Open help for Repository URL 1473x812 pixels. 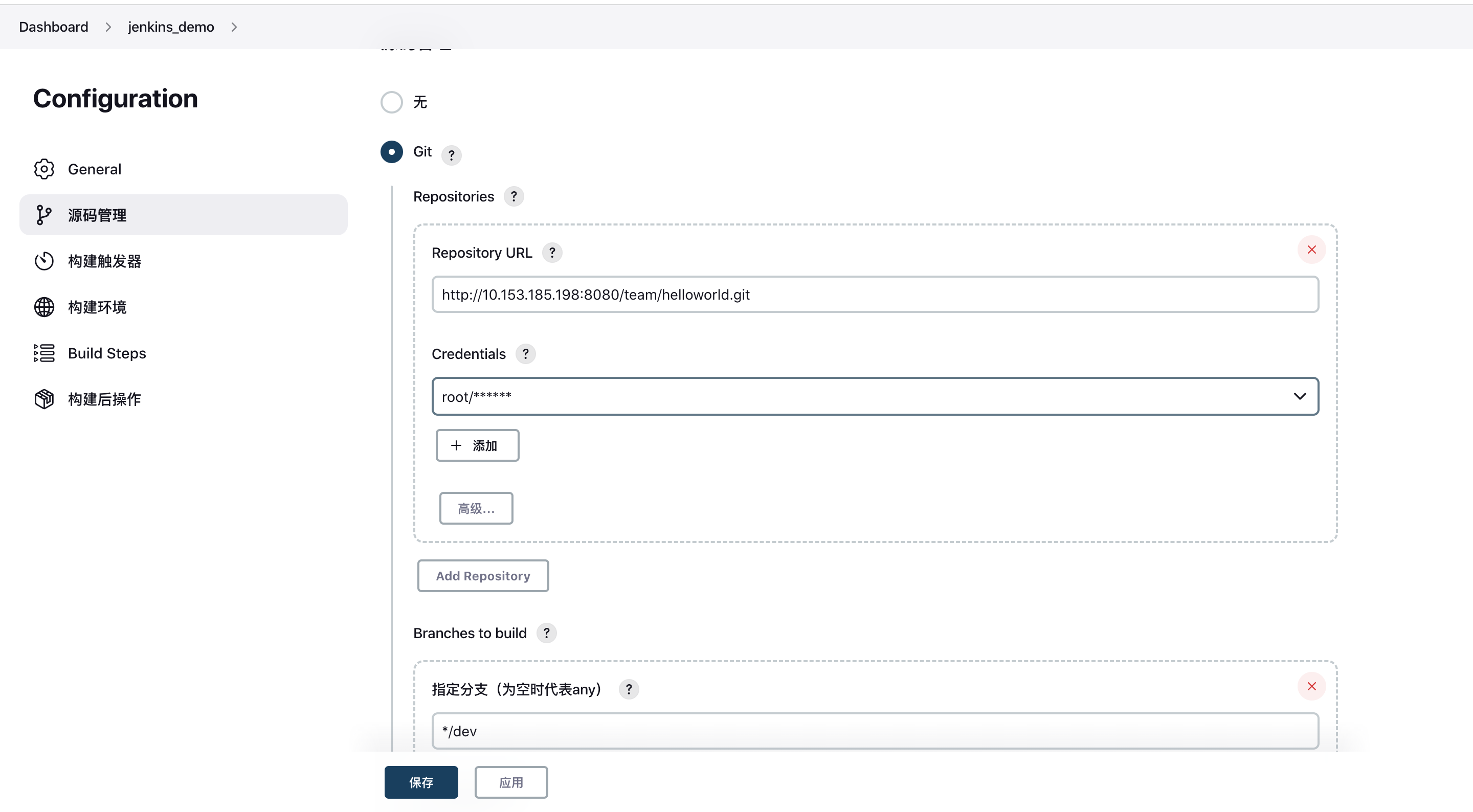pyautogui.click(x=552, y=253)
